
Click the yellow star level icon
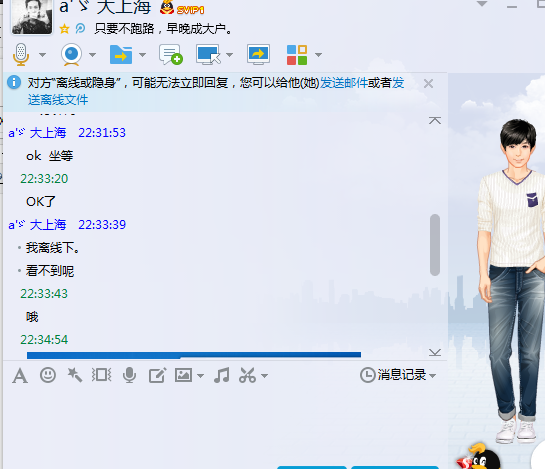[x=64, y=29]
